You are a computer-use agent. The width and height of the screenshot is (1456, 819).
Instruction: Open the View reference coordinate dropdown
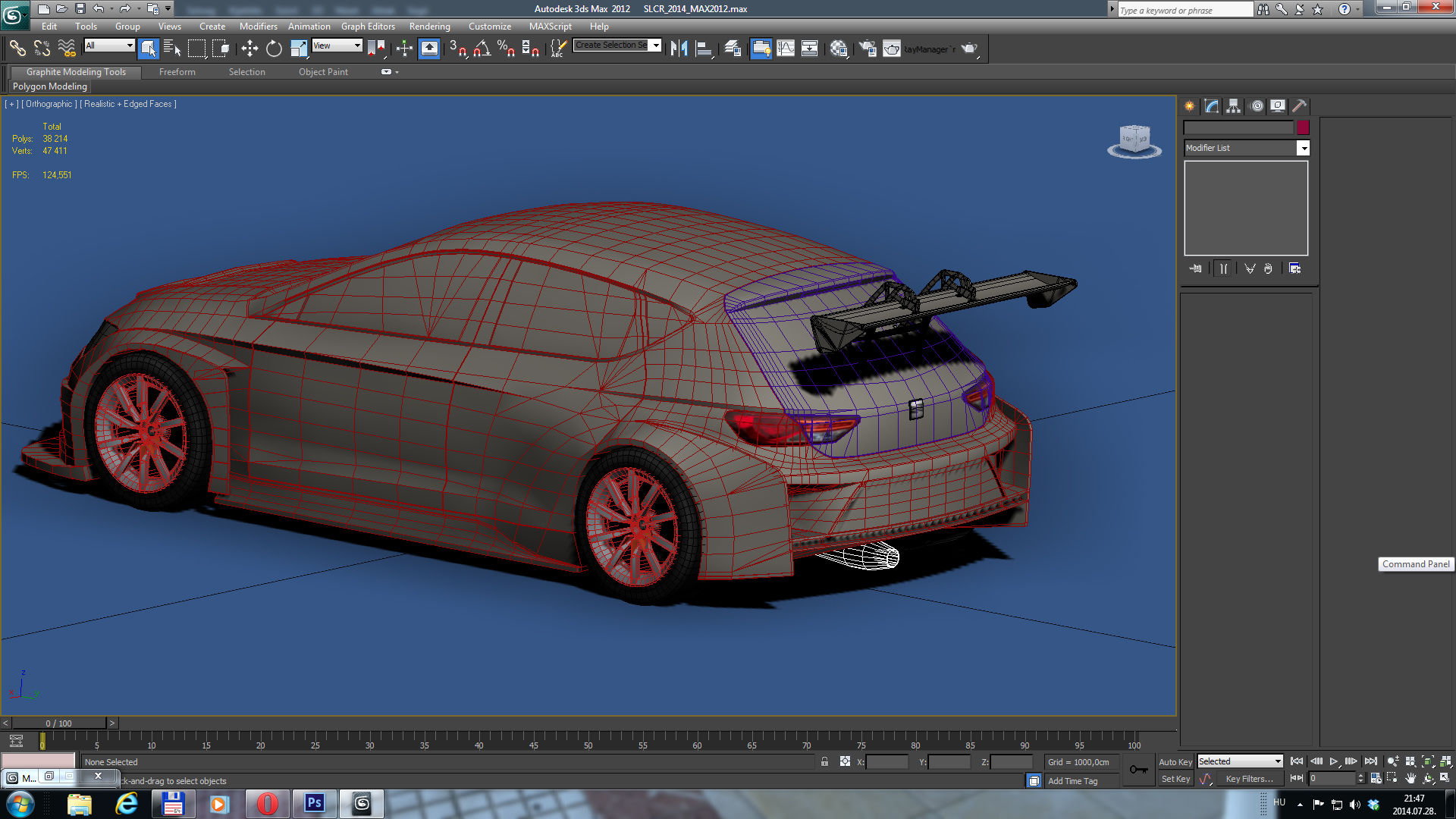pos(337,45)
